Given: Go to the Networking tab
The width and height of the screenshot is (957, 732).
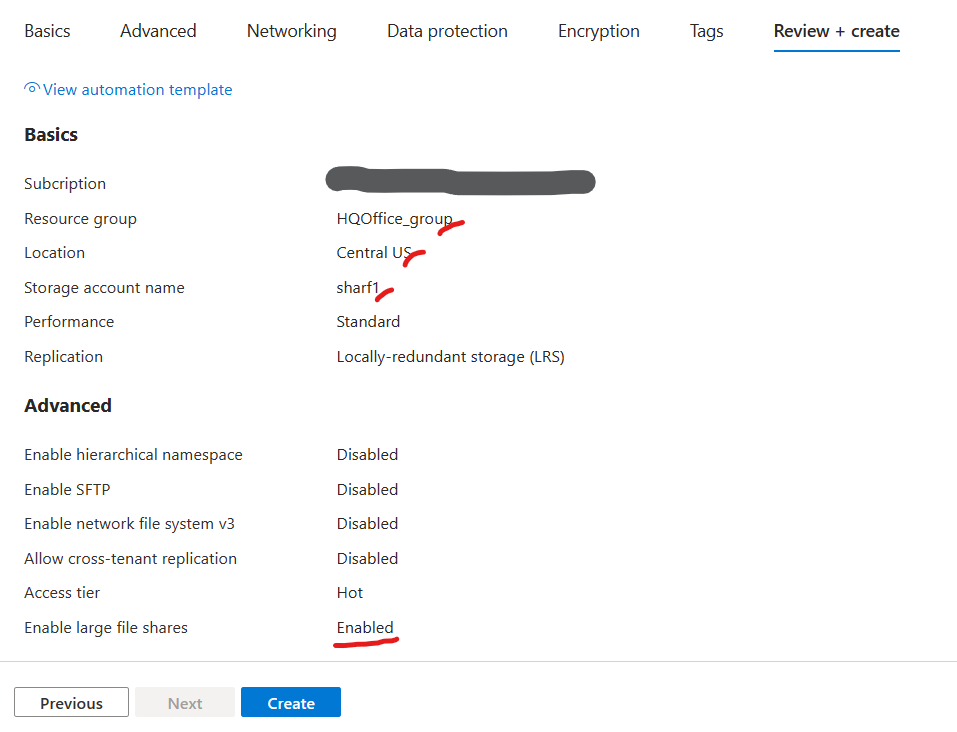Looking at the screenshot, I should coord(291,31).
